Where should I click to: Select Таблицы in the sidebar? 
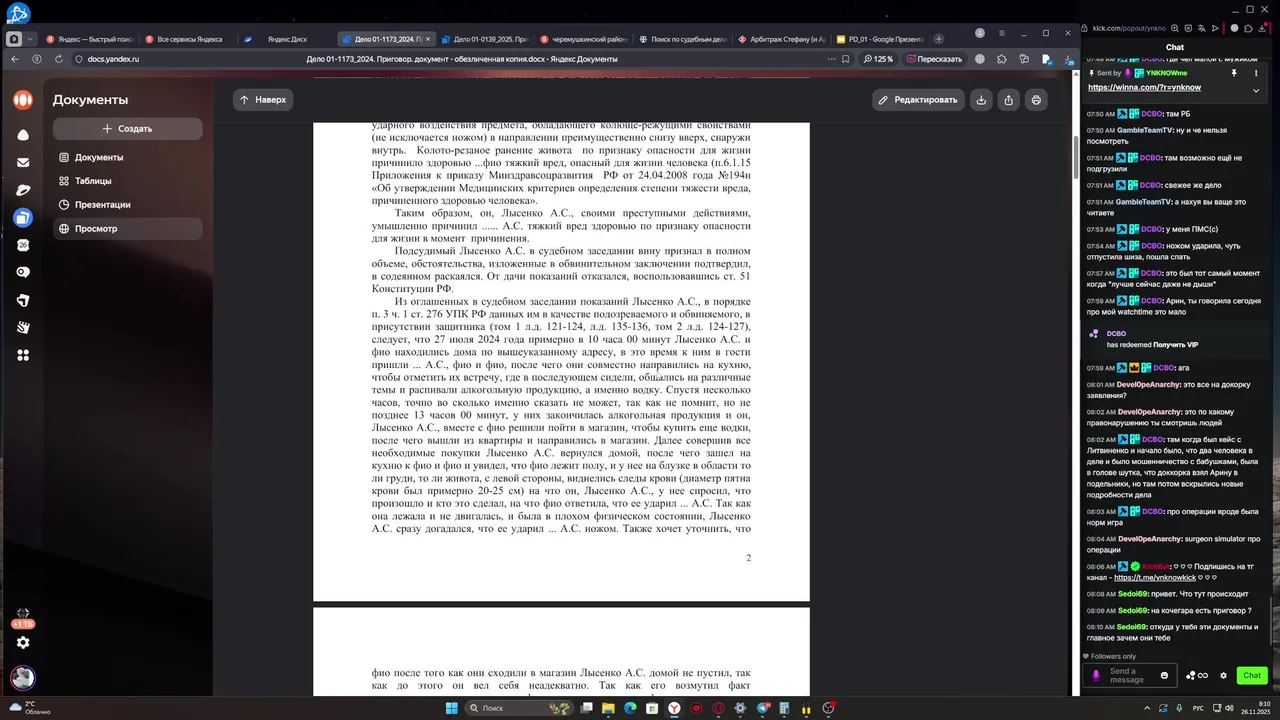coord(127,181)
